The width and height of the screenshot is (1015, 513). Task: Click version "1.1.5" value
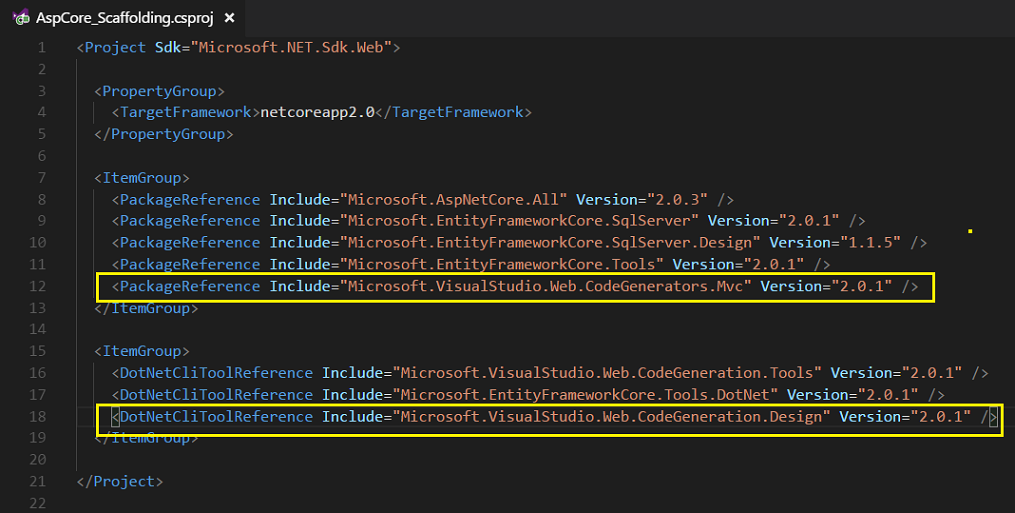coord(871,243)
